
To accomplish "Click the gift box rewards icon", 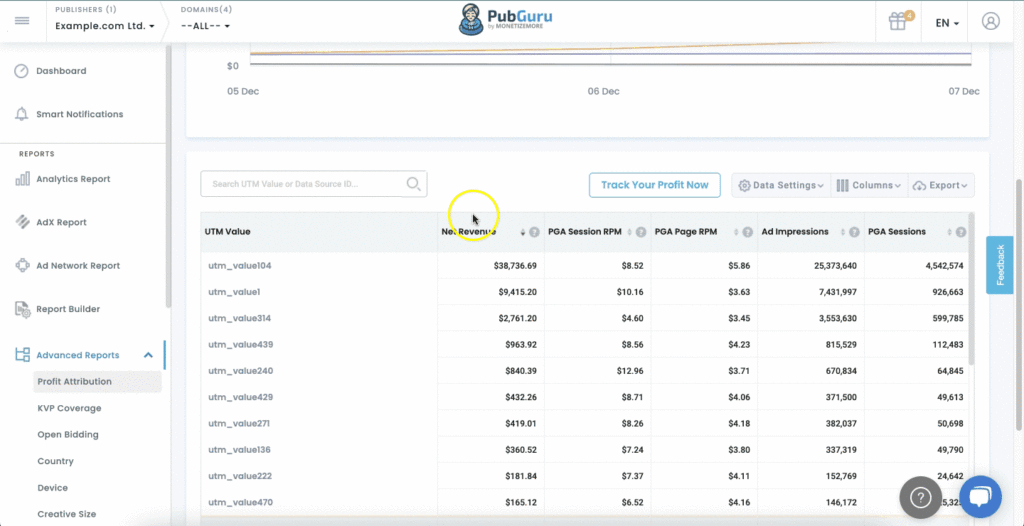I will (x=897, y=21).
